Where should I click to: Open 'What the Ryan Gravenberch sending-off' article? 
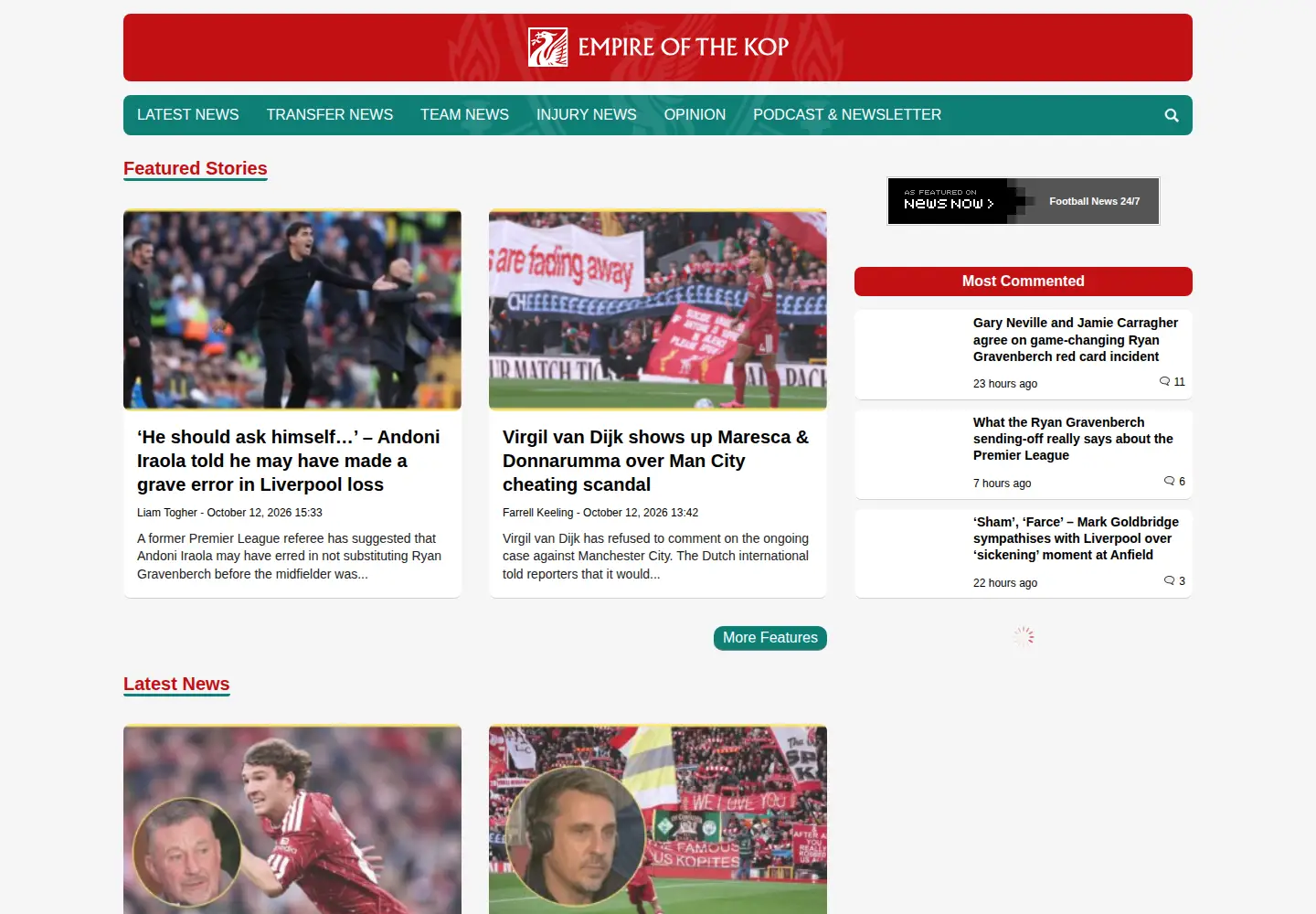(x=1073, y=439)
